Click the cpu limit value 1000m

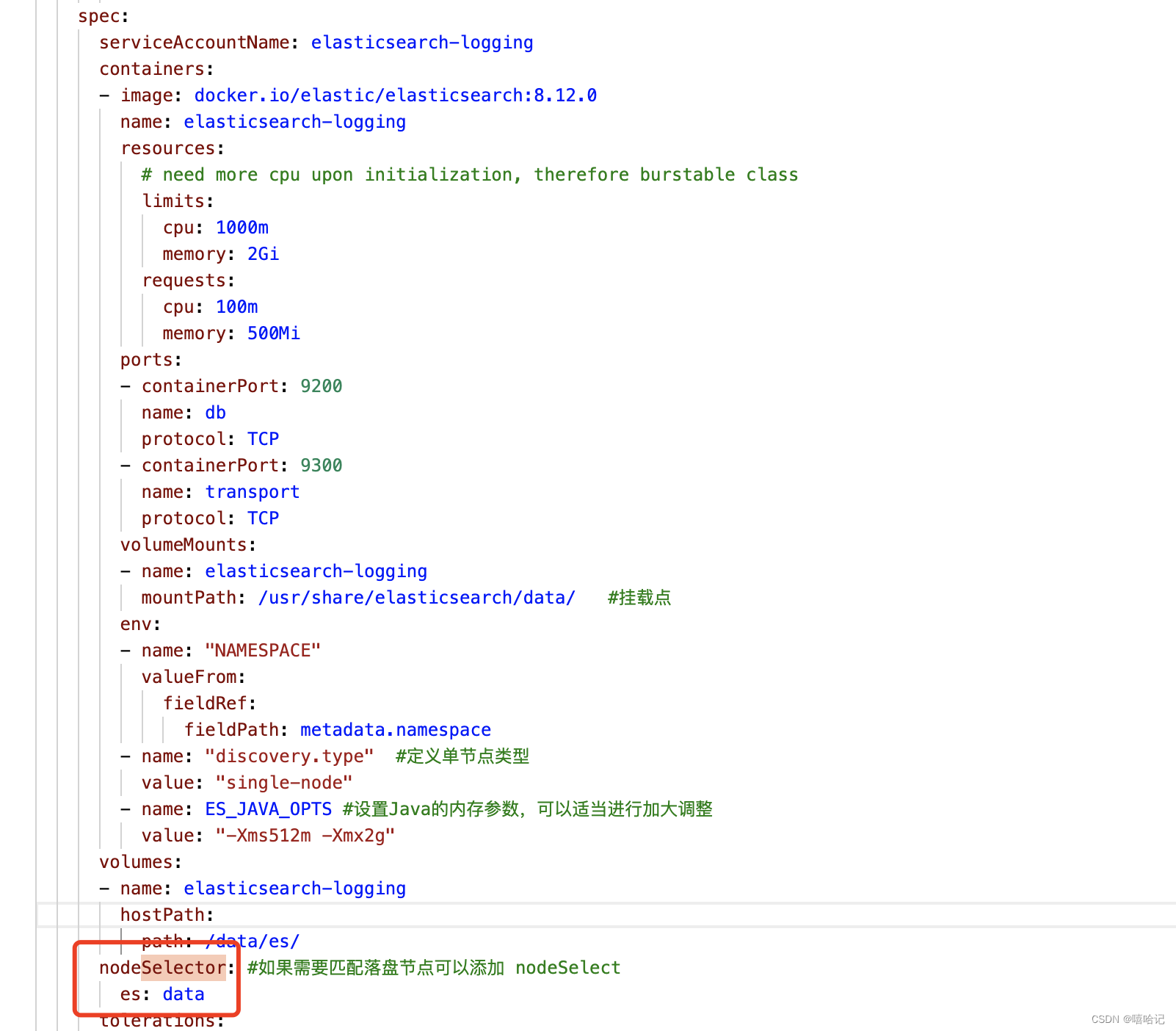(x=242, y=228)
